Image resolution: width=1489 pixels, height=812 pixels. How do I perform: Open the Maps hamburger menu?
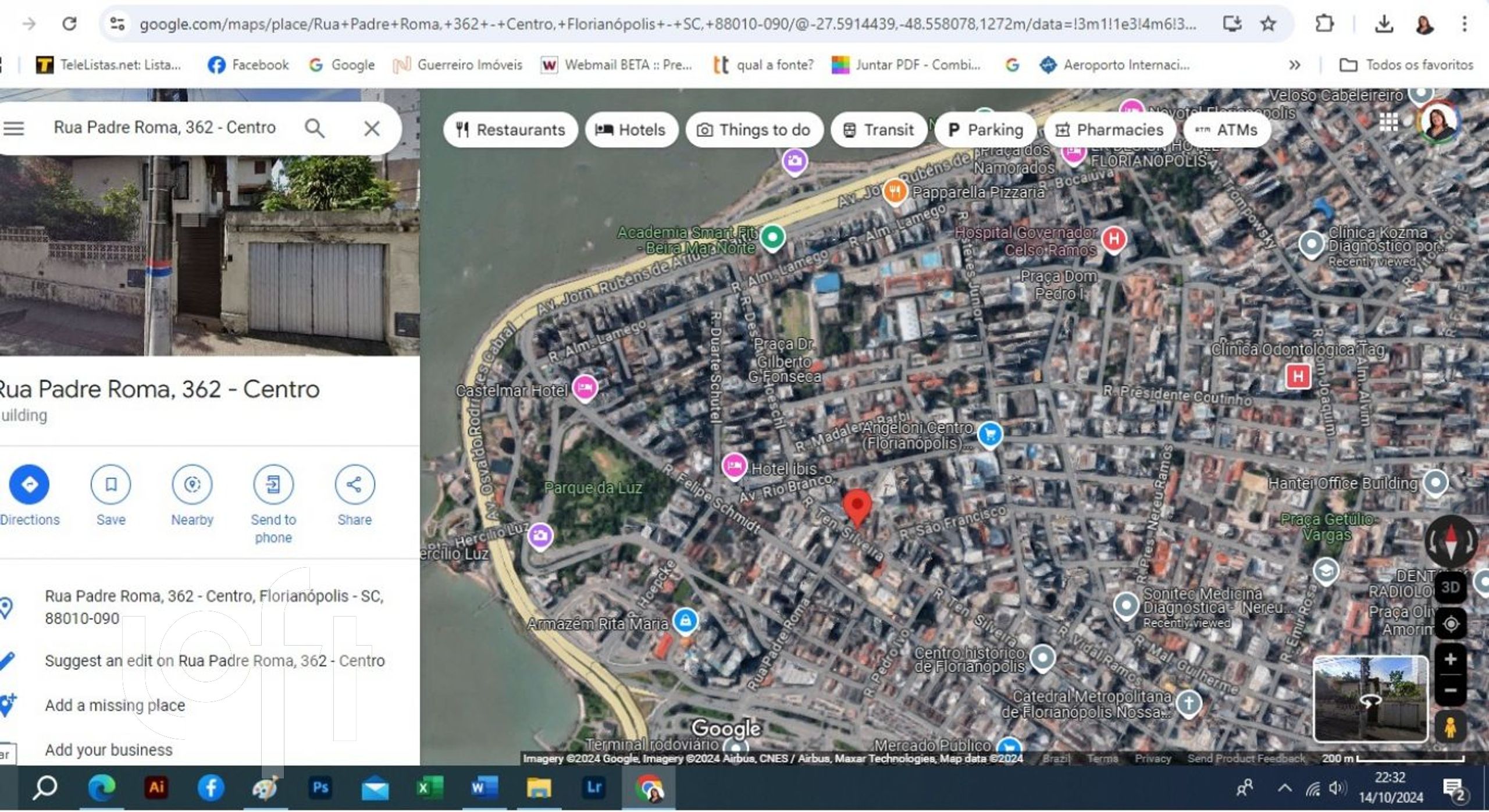coord(14,129)
